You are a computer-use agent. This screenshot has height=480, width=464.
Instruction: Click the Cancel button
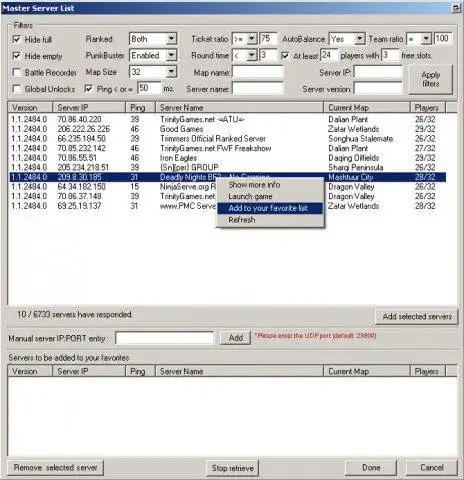[432, 468]
